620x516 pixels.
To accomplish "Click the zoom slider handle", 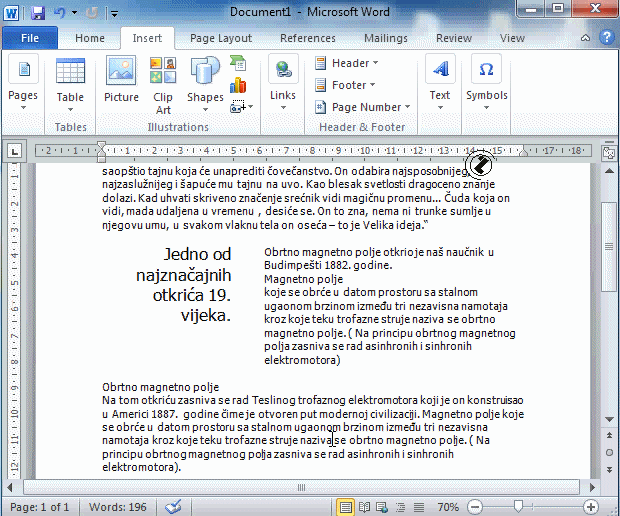I will 517,507.
